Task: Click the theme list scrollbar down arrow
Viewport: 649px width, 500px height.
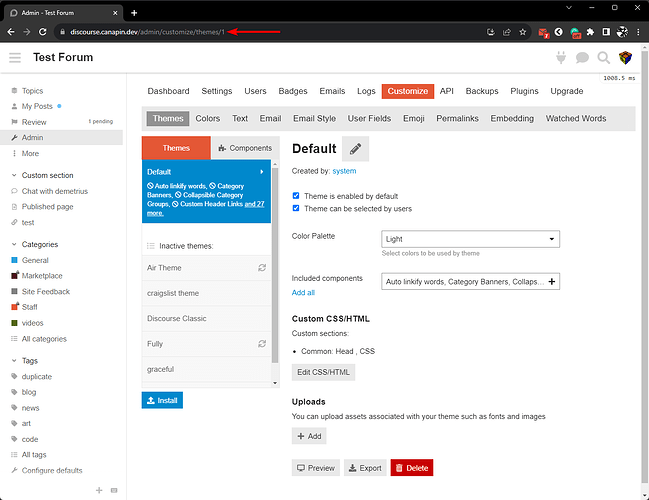Action: tap(275, 383)
